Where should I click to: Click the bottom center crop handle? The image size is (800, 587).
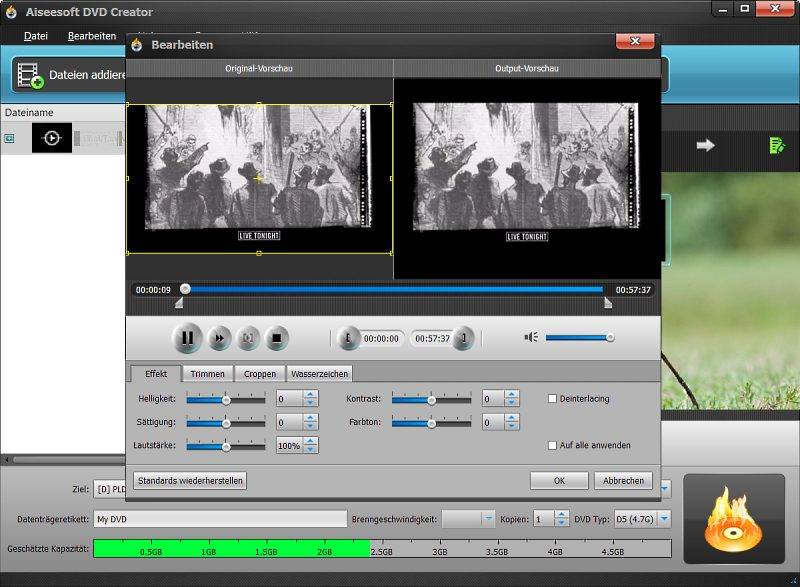pos(259,253)
